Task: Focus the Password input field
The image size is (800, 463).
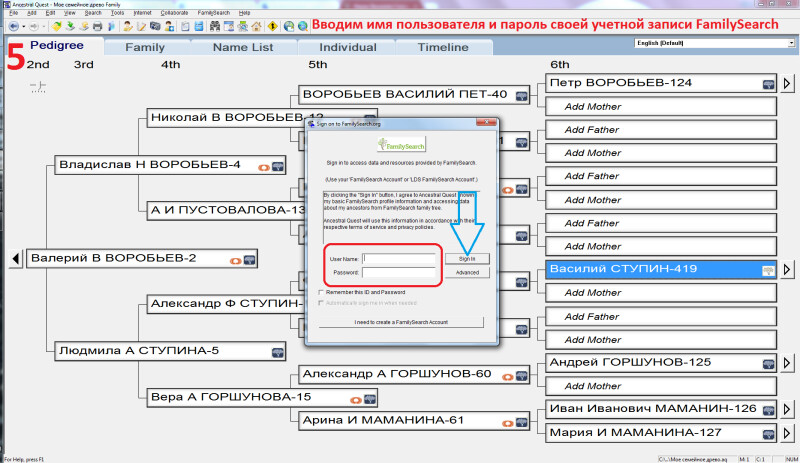Action: (399, 273)
